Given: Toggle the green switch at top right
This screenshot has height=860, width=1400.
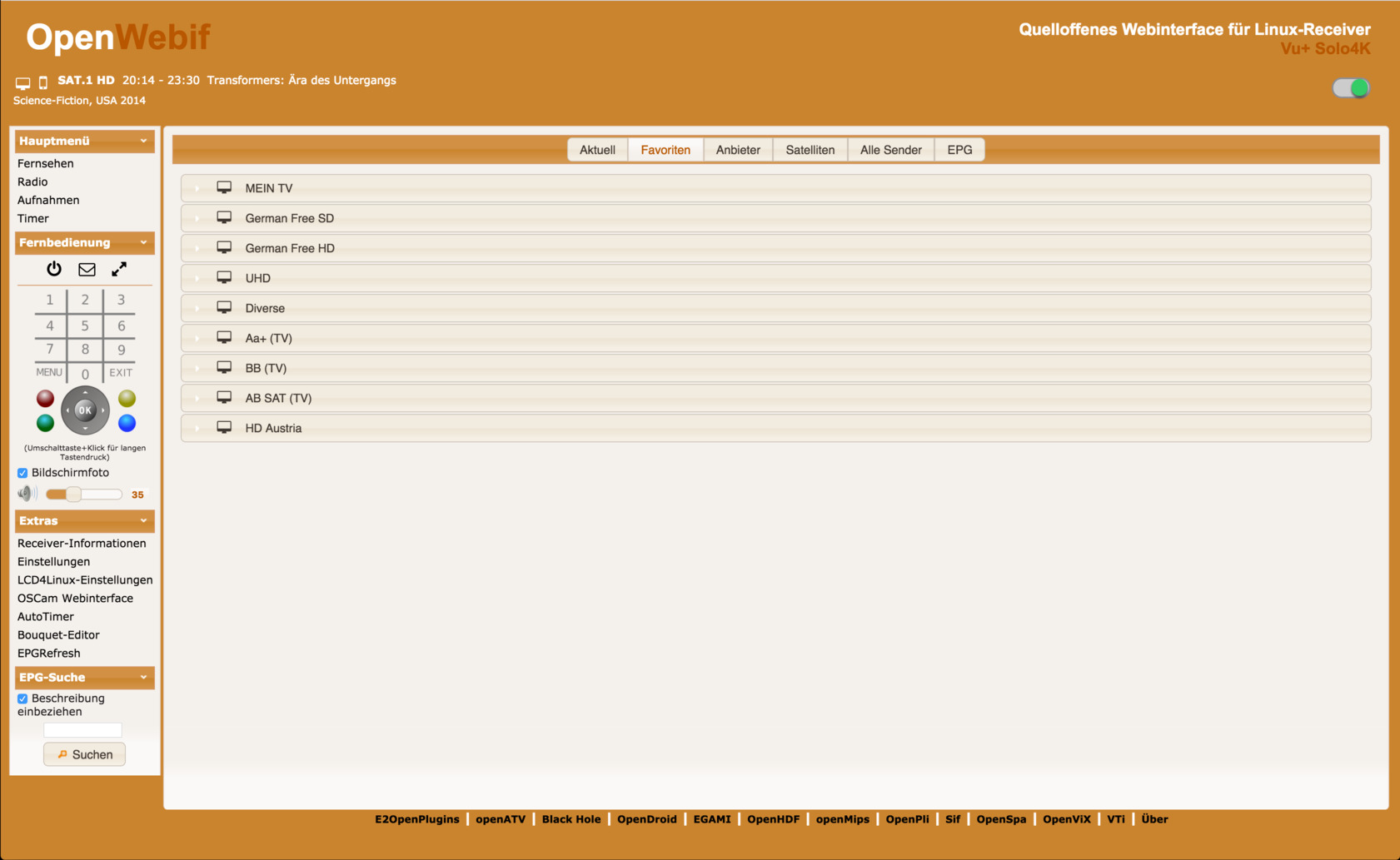Looking at the screenshot, I should (x=1350, y=88).
